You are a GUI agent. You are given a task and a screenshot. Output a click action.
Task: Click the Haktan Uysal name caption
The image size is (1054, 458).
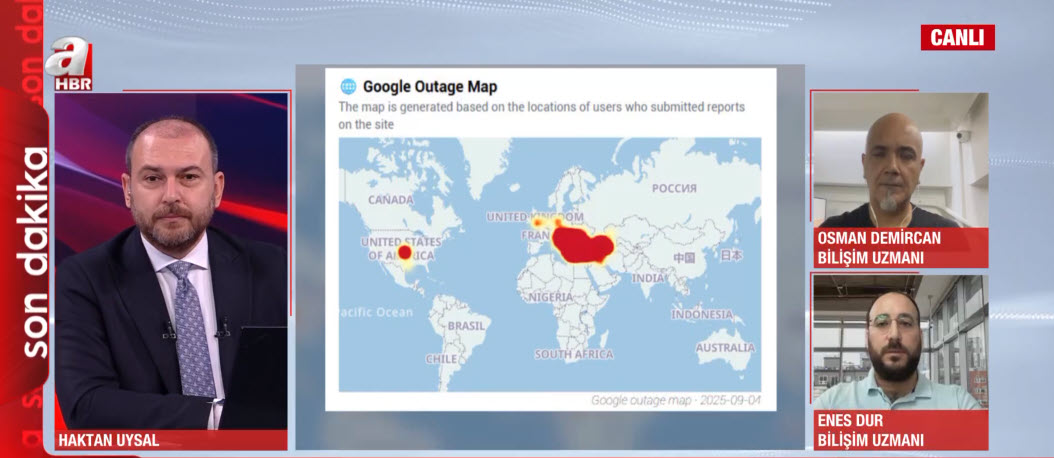tap(110, 440)
